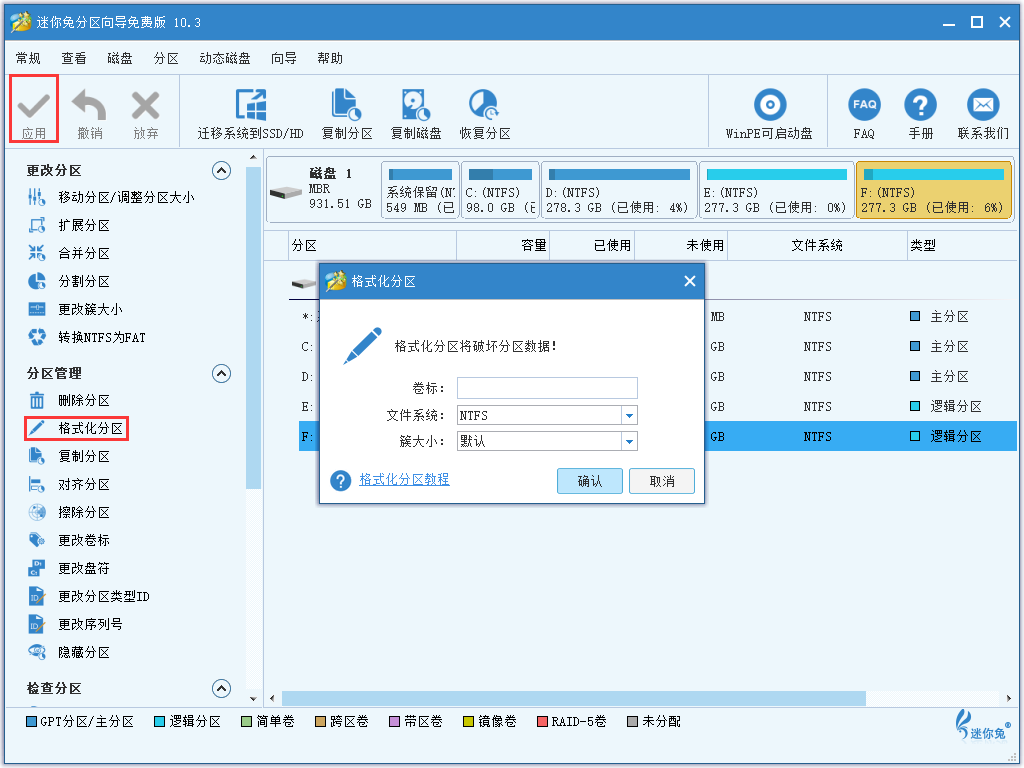Select the F: (NTFS) 277.3 GB partition block
Viewport: 1024px width, 768px height.
[934, 191]
